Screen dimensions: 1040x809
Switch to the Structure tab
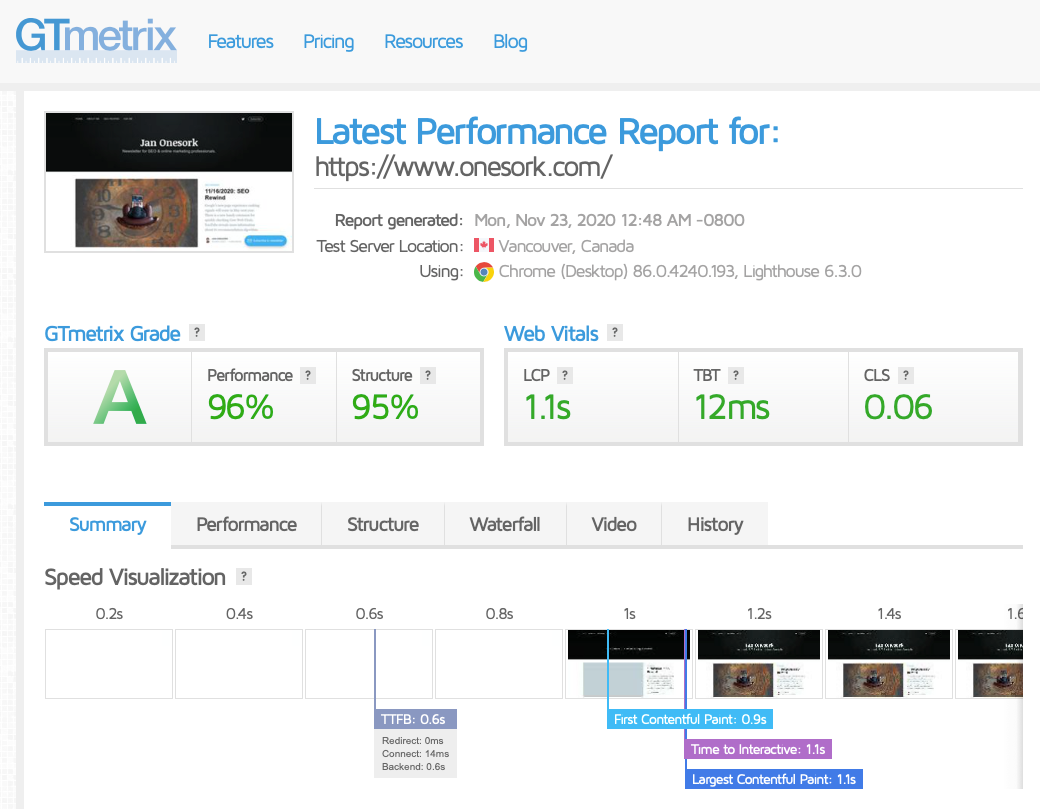click(383, 525)
